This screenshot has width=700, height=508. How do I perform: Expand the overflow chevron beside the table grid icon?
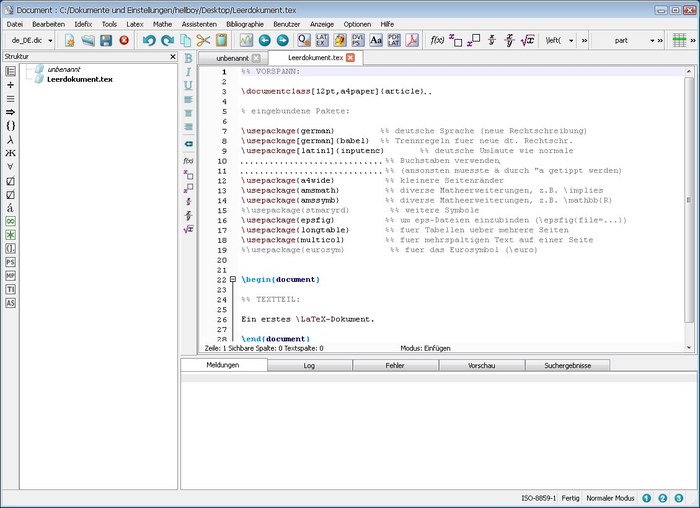pos(693,41)
